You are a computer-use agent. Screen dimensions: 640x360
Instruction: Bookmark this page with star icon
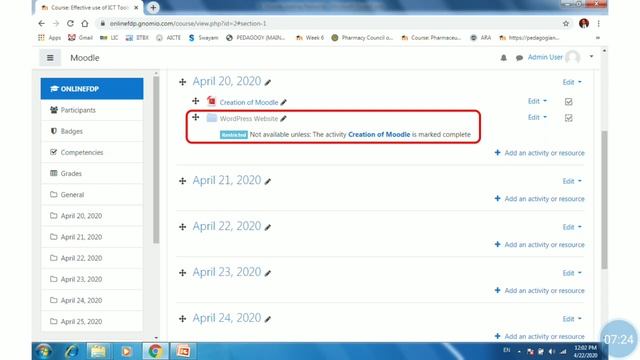pyautogui.click(x=566, y=24)
